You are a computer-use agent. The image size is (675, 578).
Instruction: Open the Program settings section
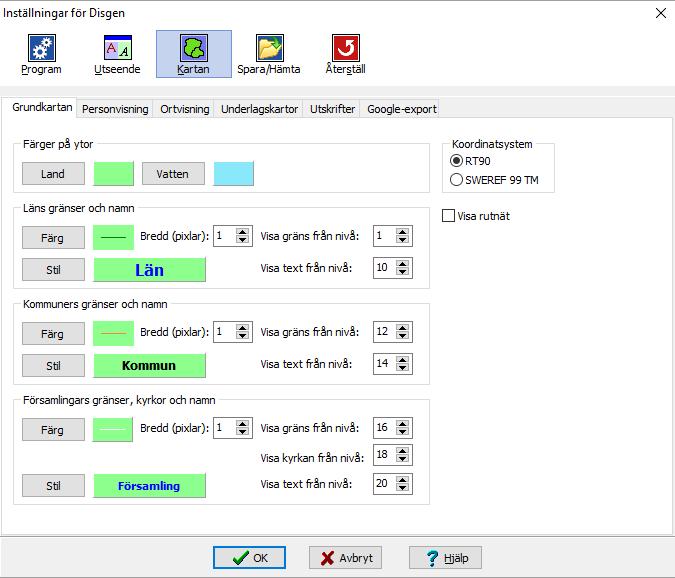(41, 54)
